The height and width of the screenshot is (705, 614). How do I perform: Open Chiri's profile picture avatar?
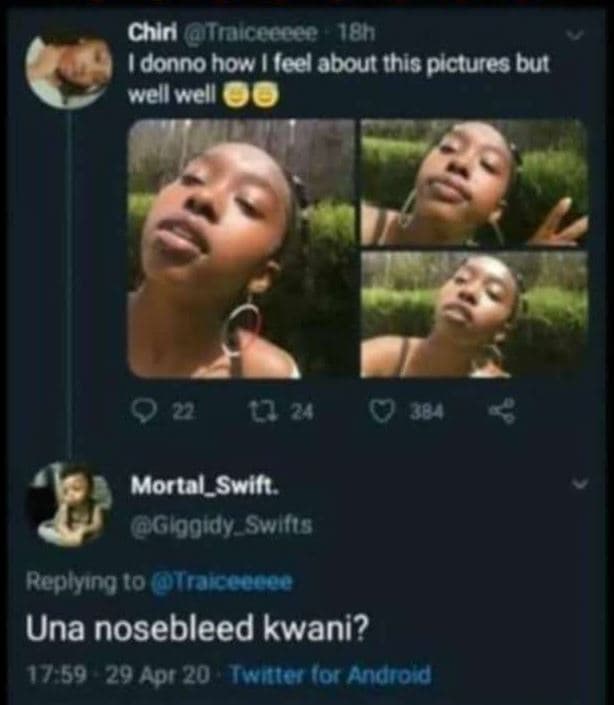[69, 68]
